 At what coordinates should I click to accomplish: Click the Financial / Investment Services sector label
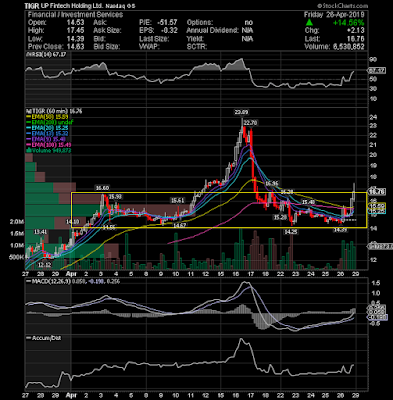point(75,15)
